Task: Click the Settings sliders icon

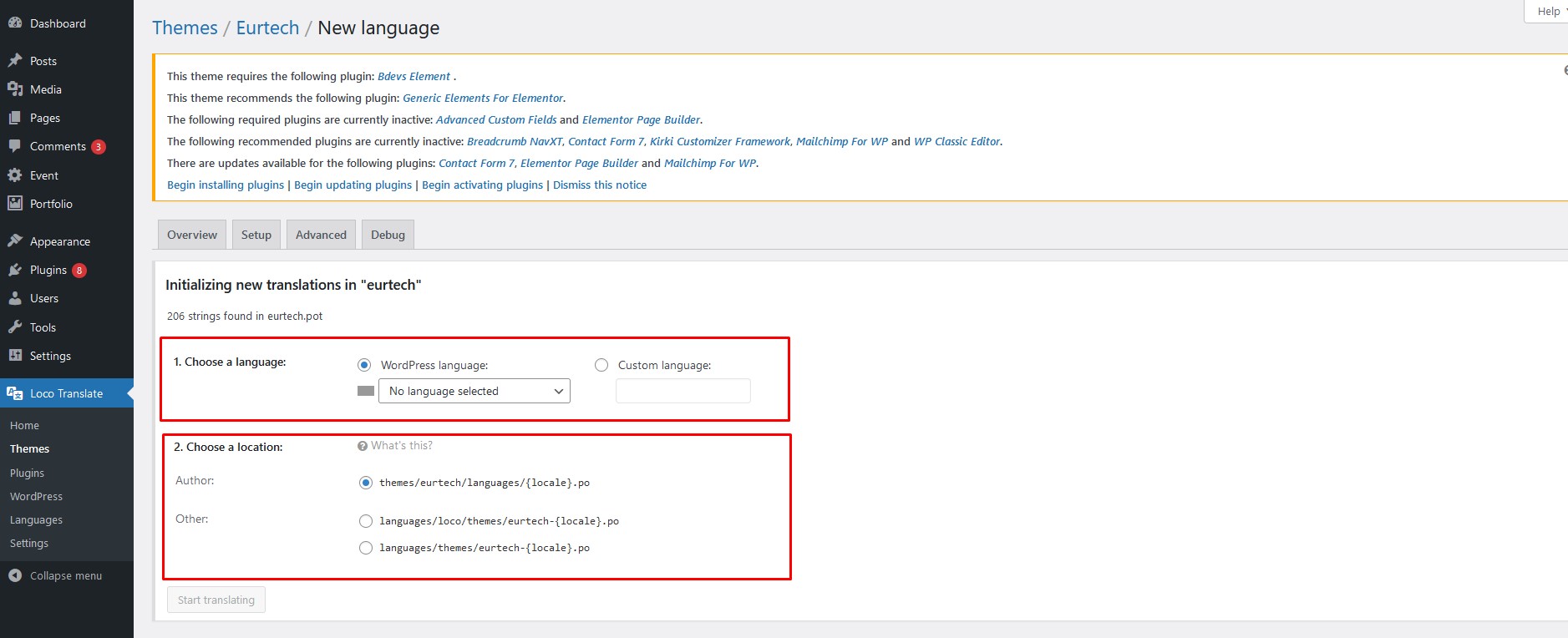Action: pos(15,356)
